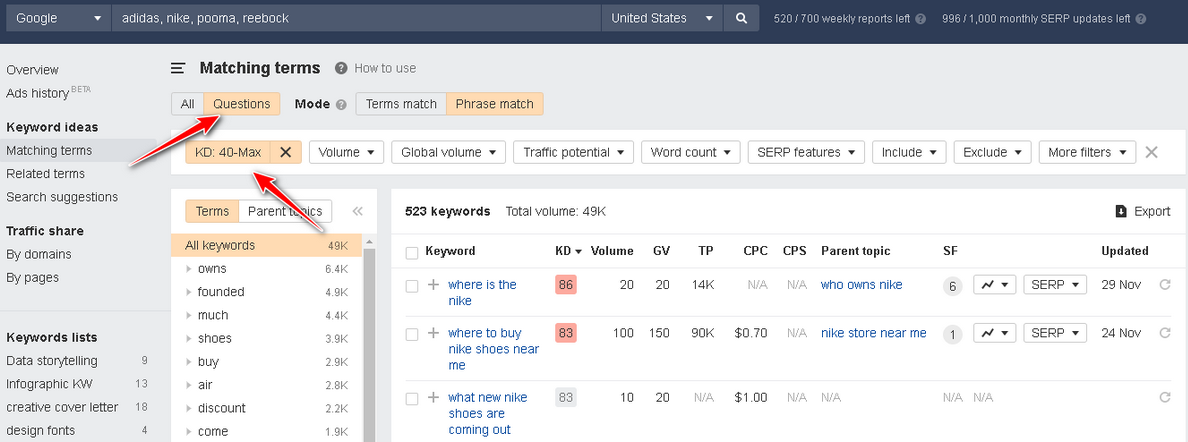Open Traffic share By domains
1188x442 pixels.
click(x=39, y=255)
